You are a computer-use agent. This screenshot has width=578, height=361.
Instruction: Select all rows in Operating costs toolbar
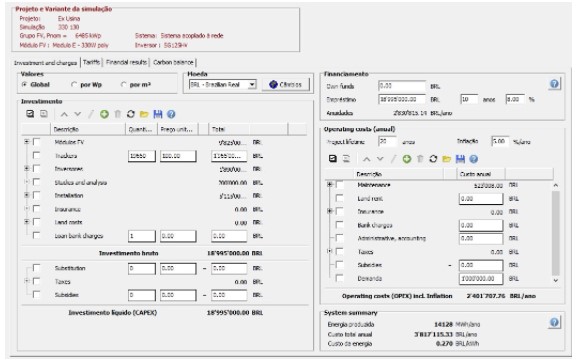tap(333, 159)
